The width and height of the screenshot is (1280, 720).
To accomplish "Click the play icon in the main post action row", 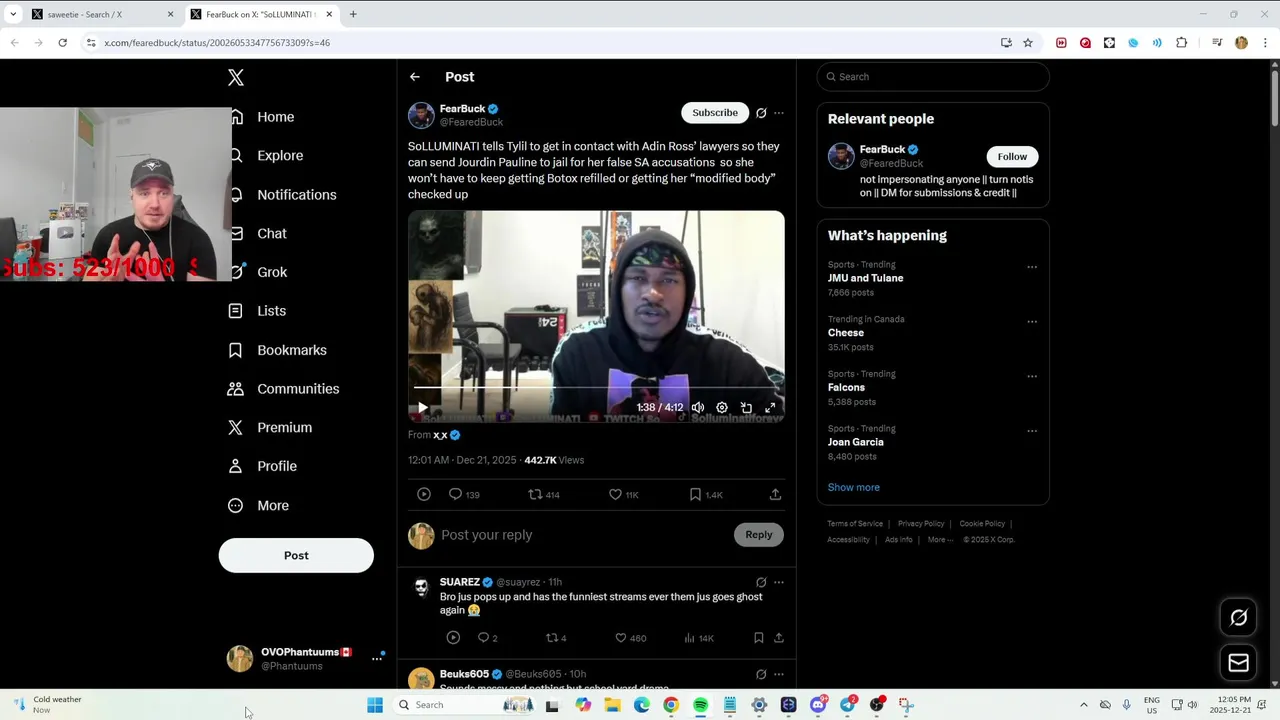I will point(424,495).
